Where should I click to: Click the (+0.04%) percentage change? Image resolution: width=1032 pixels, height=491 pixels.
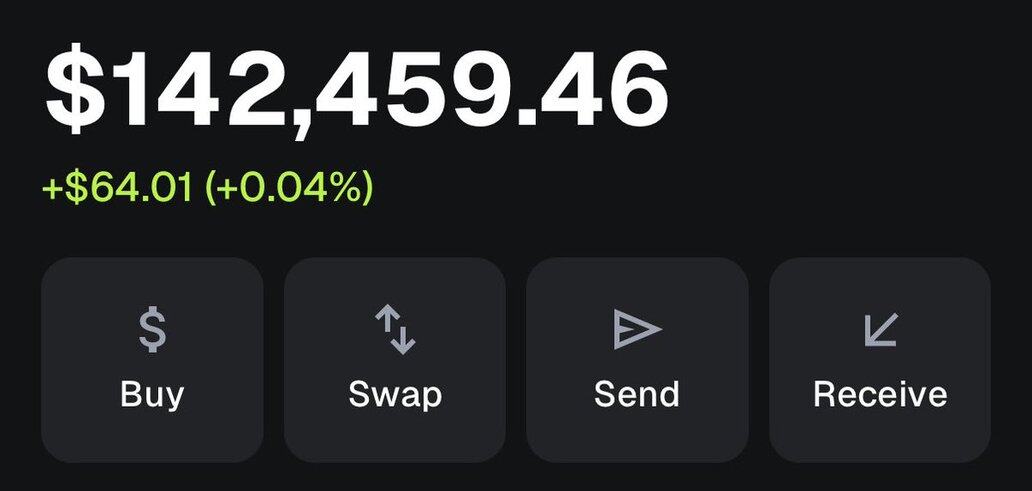(289, 187)
